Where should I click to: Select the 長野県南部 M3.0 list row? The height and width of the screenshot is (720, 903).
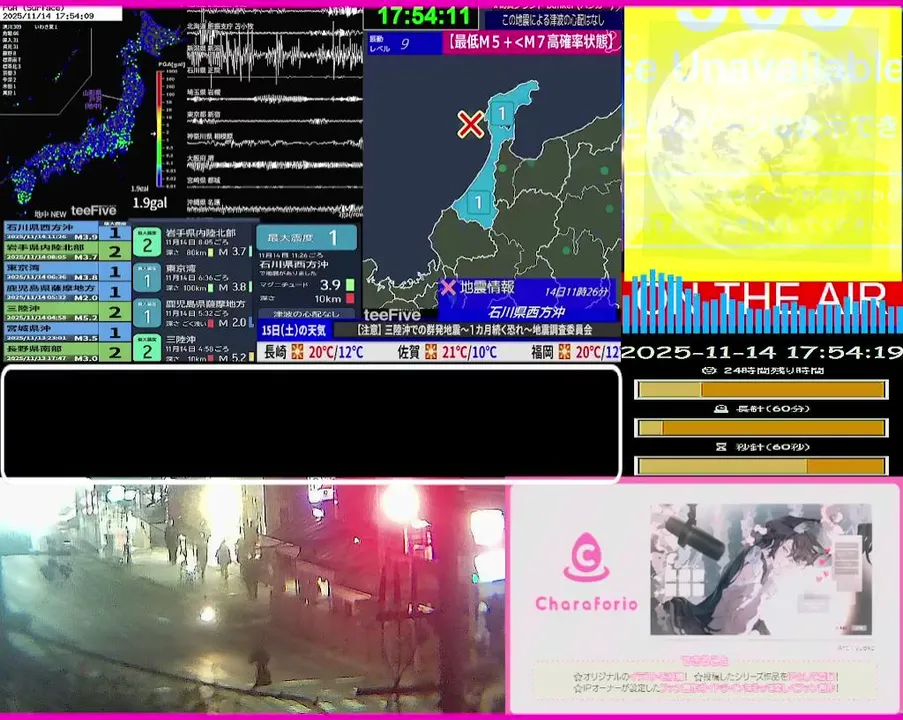pyautogui.click(x=67, y=352)
